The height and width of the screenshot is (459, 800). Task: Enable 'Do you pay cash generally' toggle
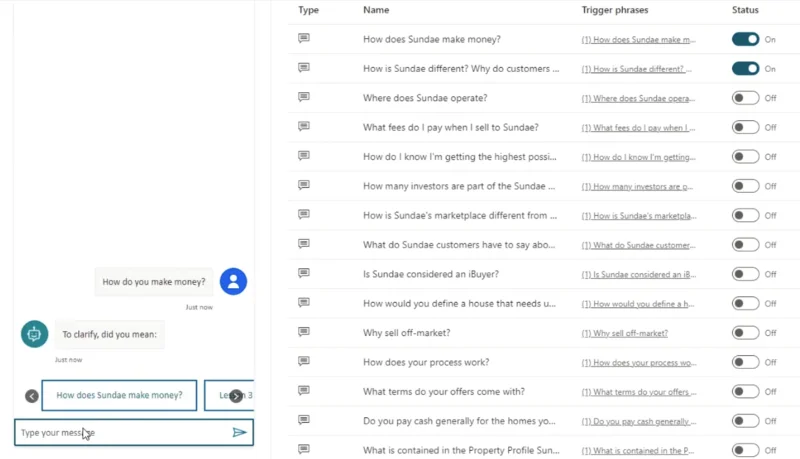coord(745,421)
